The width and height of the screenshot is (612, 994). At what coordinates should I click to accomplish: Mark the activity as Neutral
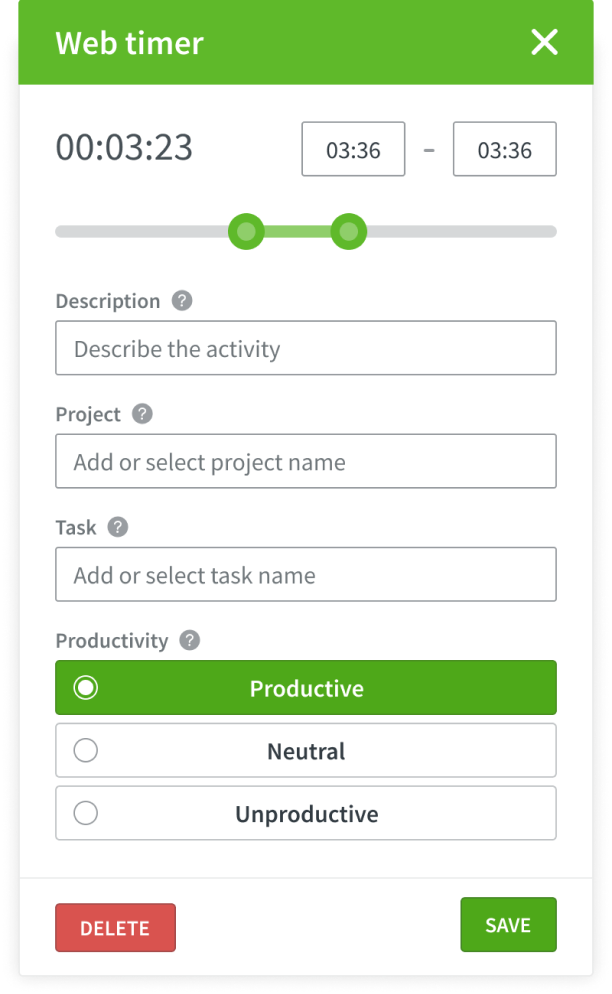pos(305,750)
